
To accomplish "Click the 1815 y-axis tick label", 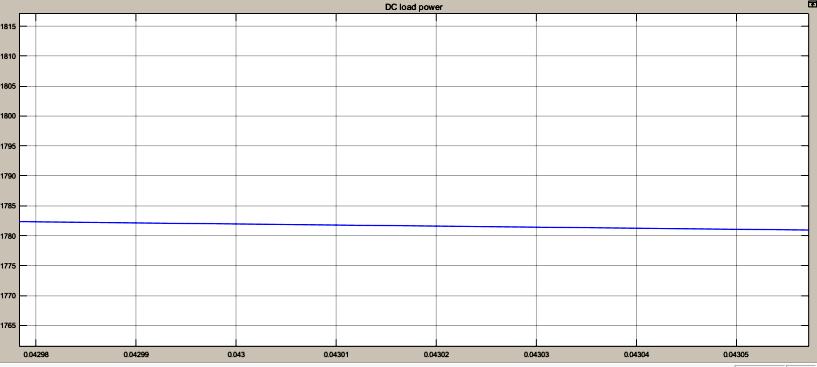I will coord(8,26).
